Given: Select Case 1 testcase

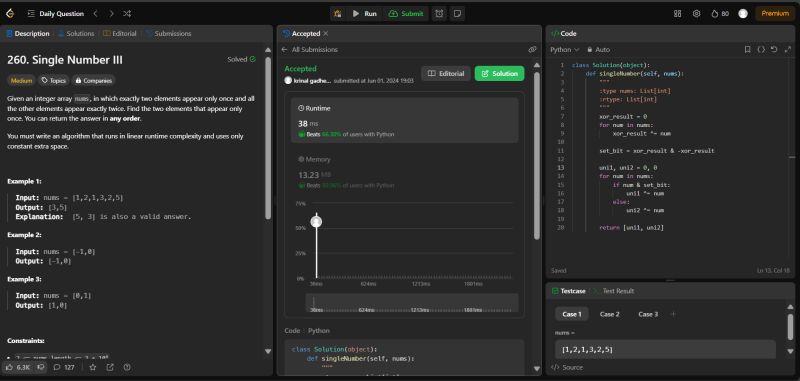Looking at the screenshot, I should (571, 314).
